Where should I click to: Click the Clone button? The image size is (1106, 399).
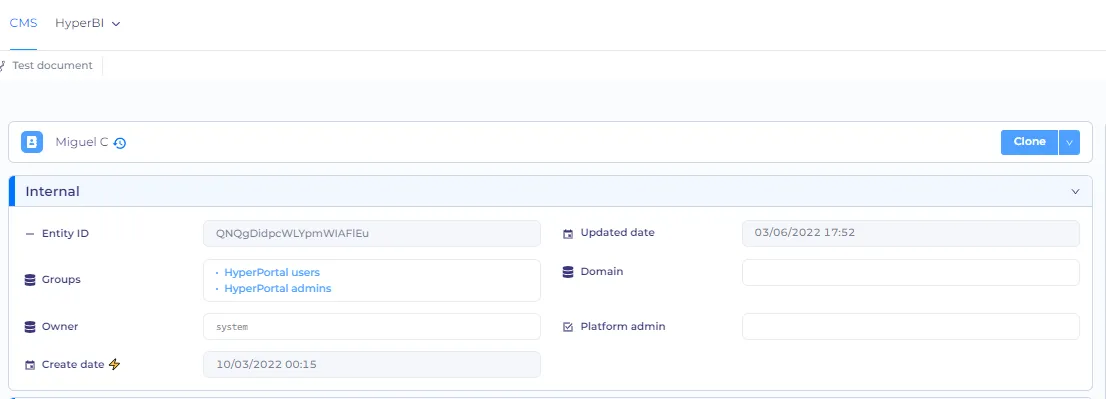coord(1029,142)
